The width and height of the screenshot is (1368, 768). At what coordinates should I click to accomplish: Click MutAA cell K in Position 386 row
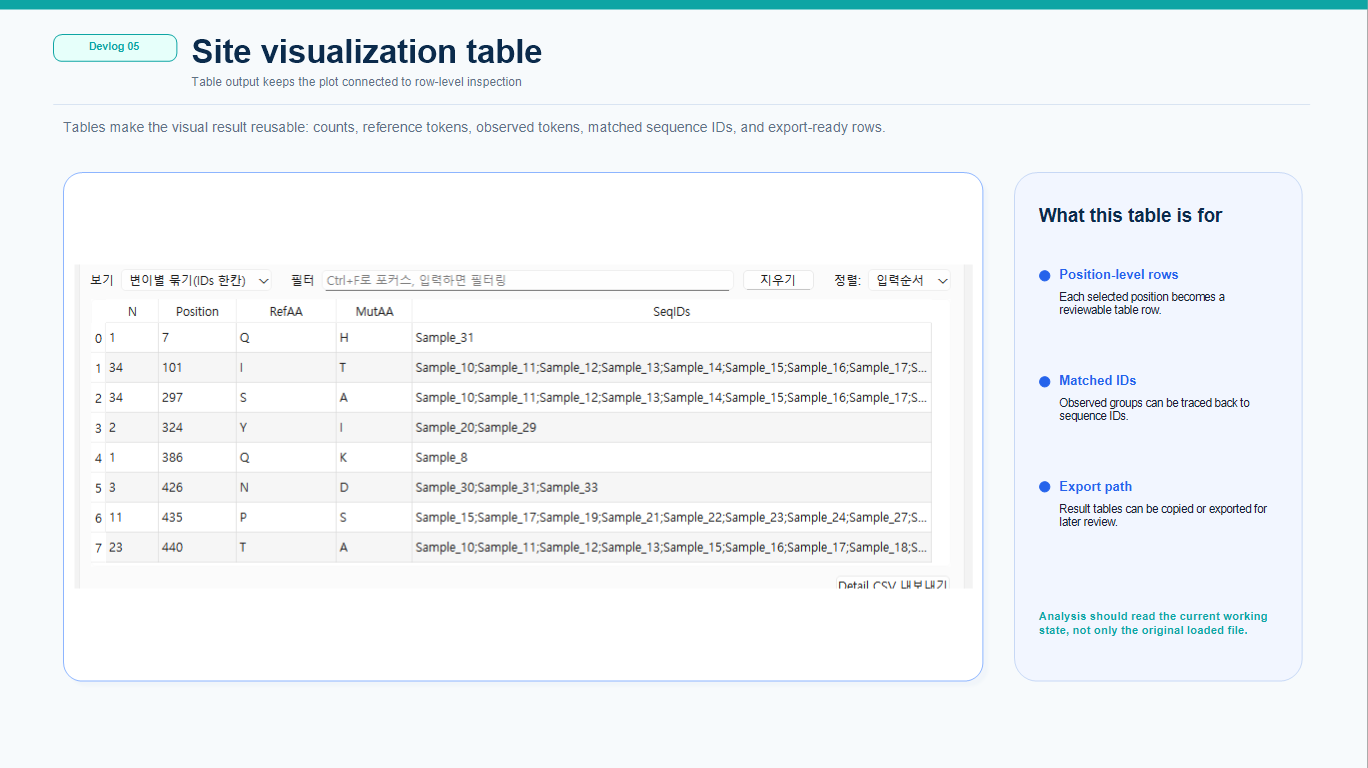click(x=374, y=458)
